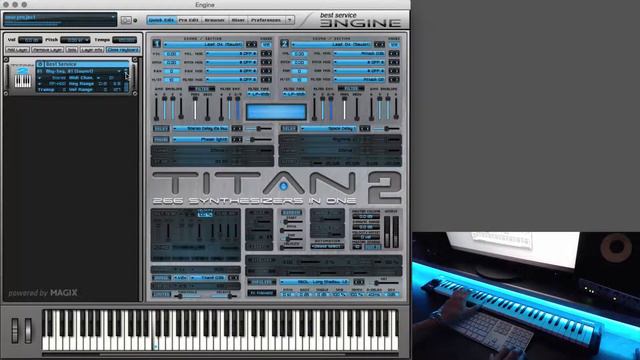Click prev/next arrows beside section 1 Vol Mod
This screenshot has height=360, width=640.
tap(266, 53)
